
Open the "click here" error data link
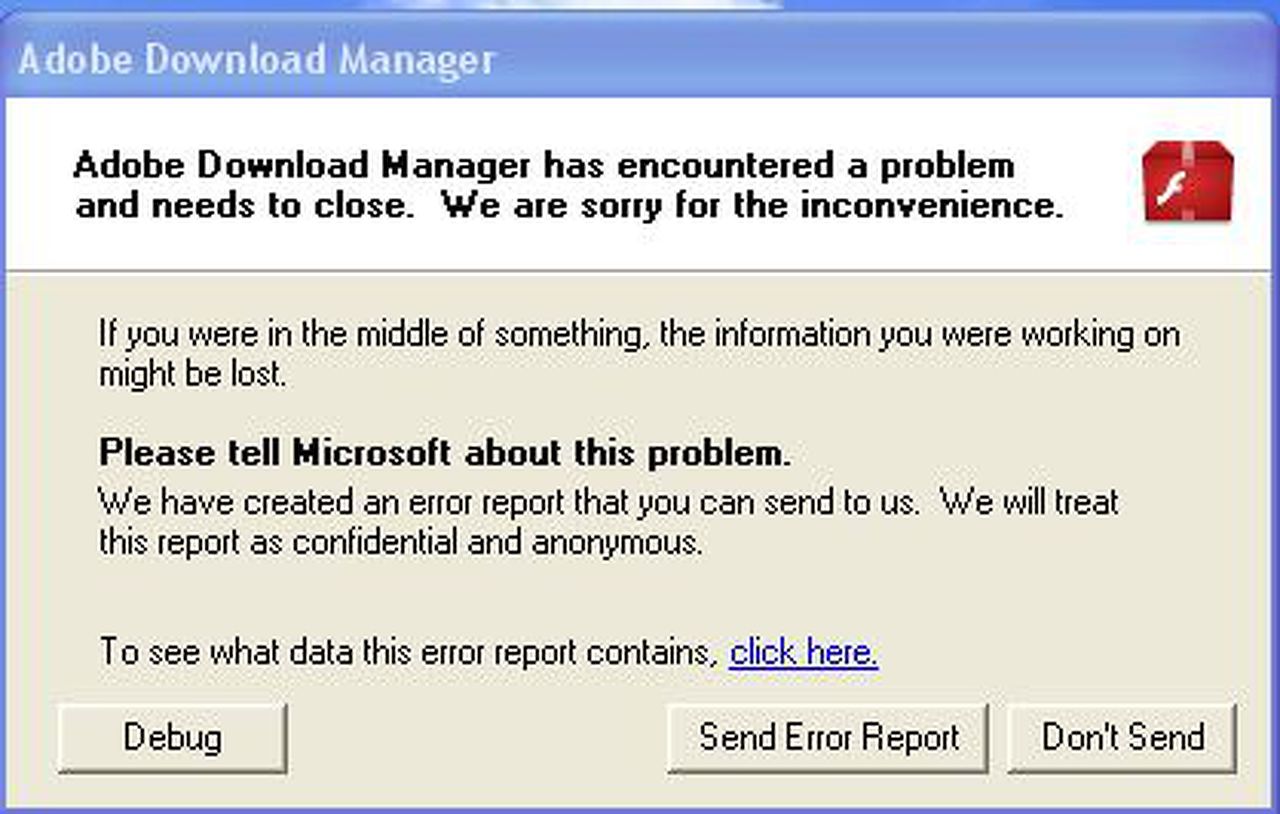(x=803, y=653)
